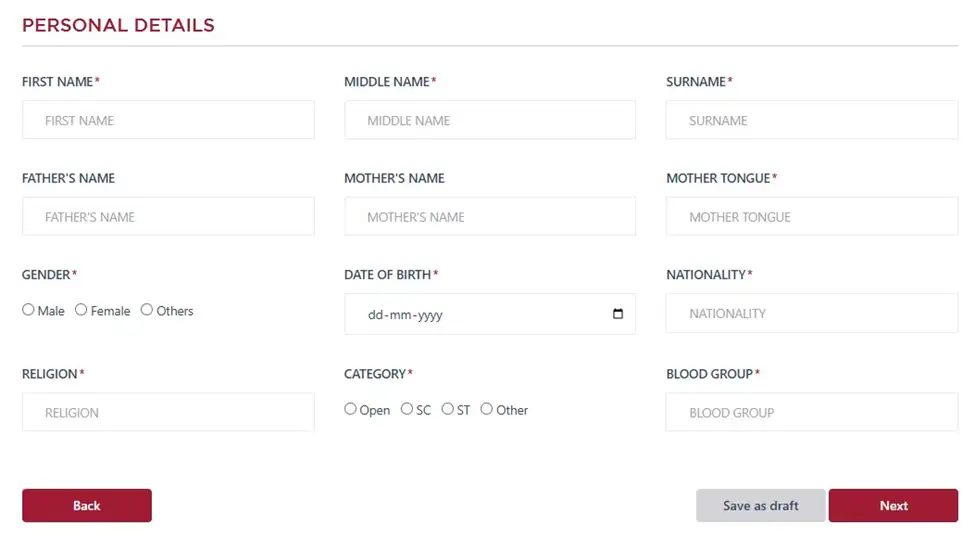Click the PERSONAL DETAILS heading
Image resolution: width=975 pixels, height=538 pixels.
tap(118, 26)
